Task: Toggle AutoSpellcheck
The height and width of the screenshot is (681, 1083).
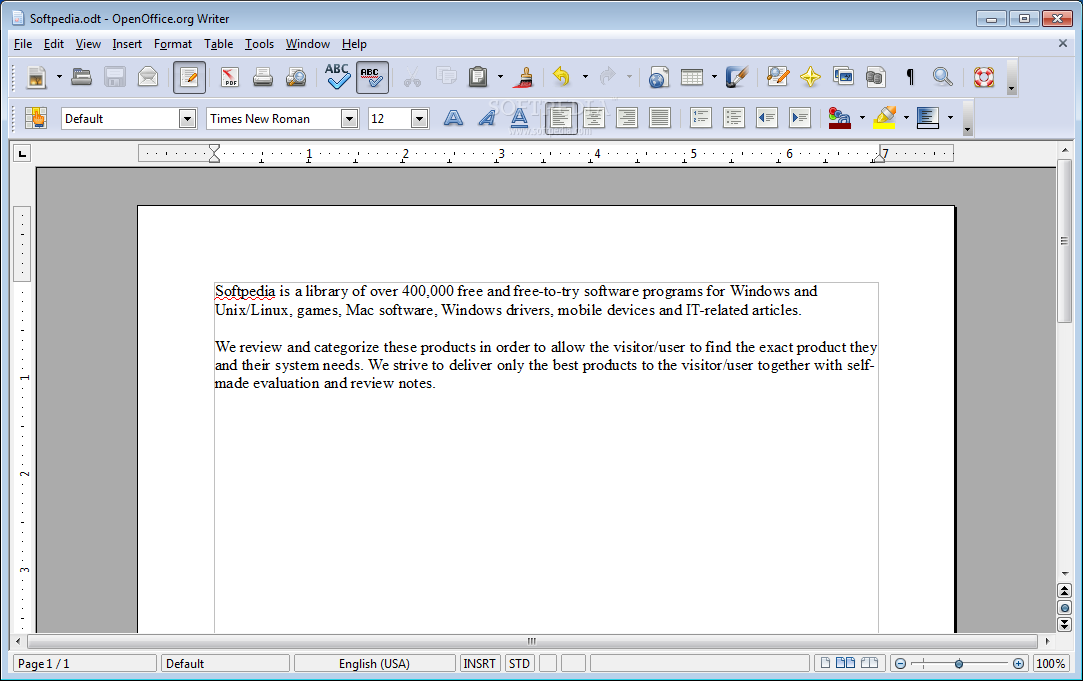Action: tap(372, 77)
